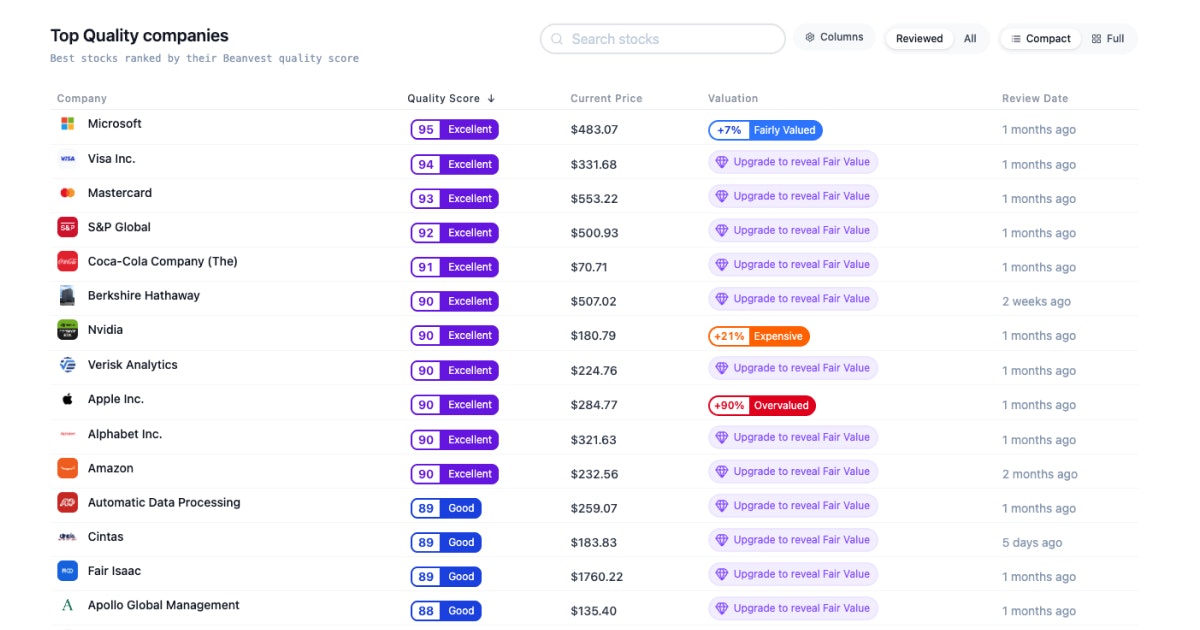
Task: Click the $321.63 Alphabet price
Action: [x=594, y=440]
